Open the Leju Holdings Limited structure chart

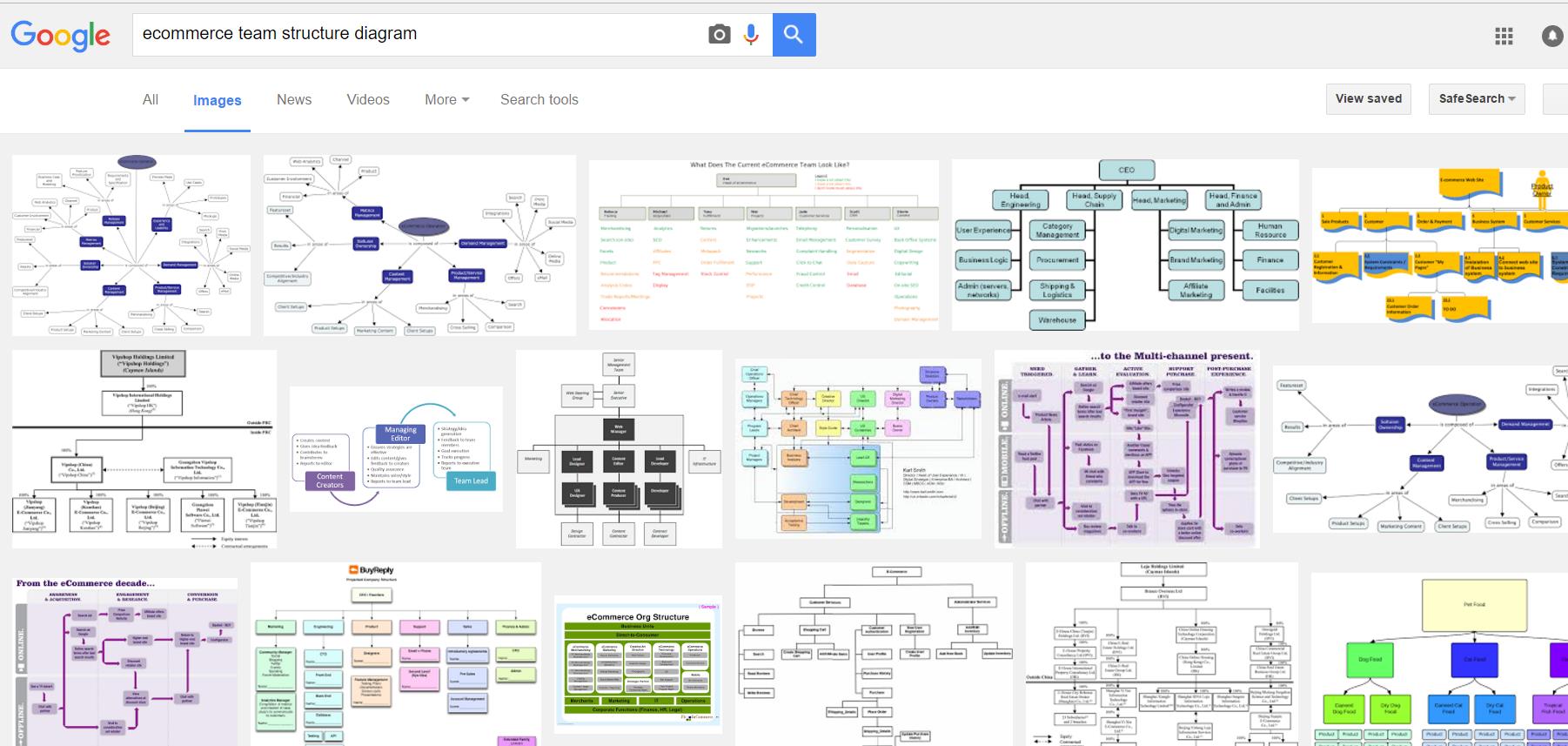coord(1162,654)
